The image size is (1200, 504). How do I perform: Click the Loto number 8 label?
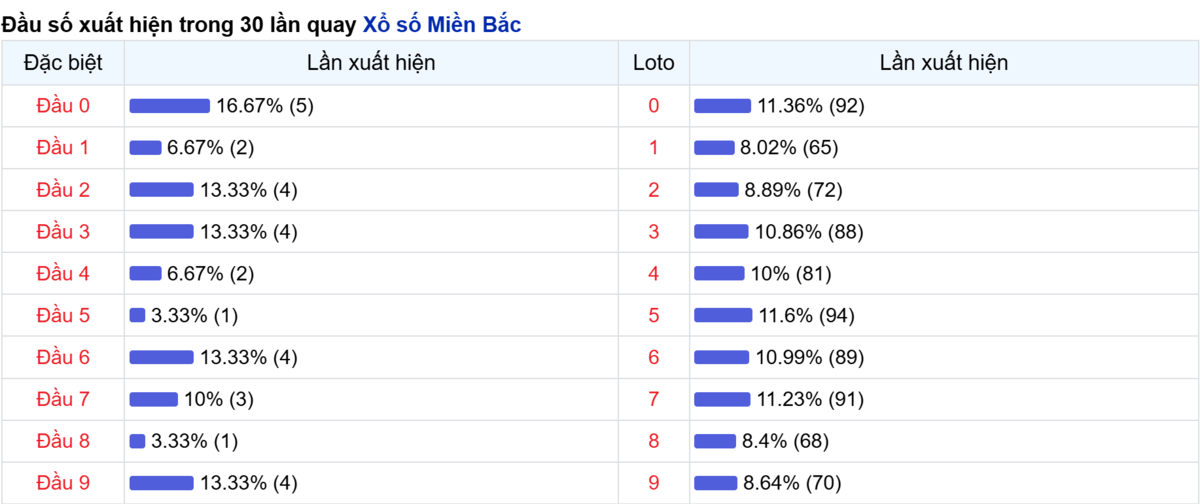pyautogui.click(x=654, y=442)
